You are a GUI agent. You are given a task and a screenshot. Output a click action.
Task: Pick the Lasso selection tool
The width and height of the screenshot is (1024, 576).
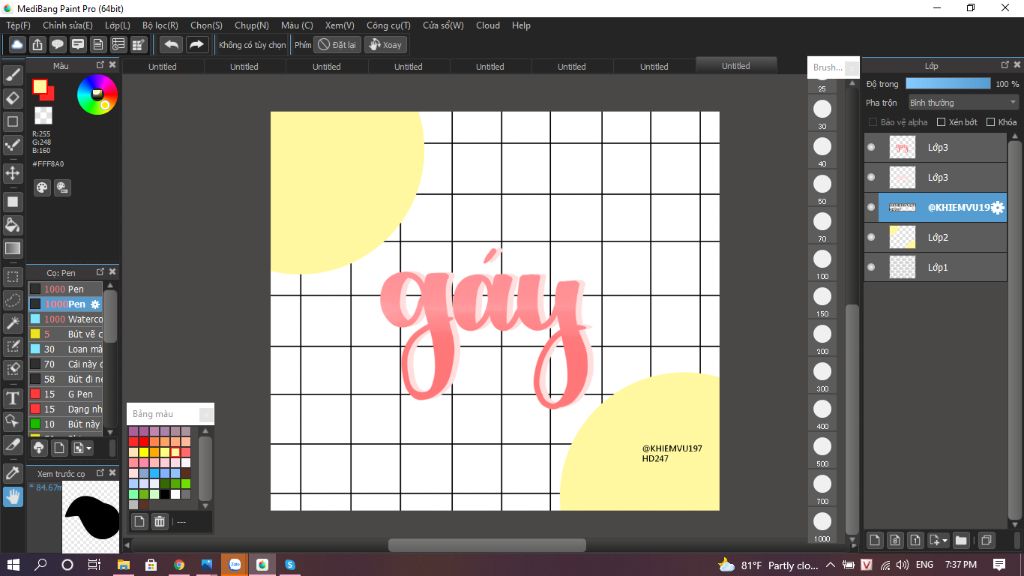click(x=12, y=300)
